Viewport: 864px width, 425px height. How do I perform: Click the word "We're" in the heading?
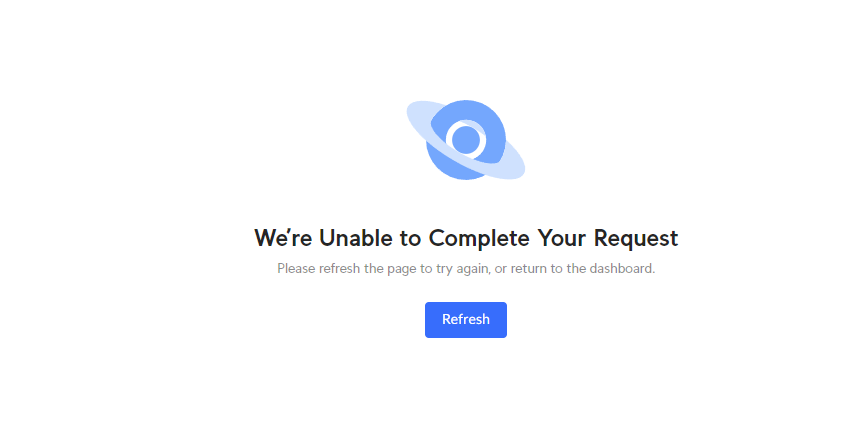(x=283, y=238)
